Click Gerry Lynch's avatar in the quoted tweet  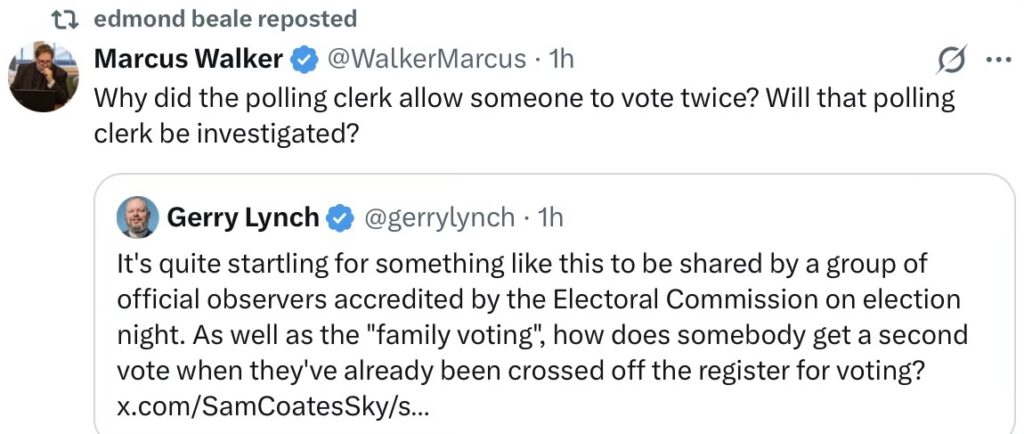coord(137,217)
